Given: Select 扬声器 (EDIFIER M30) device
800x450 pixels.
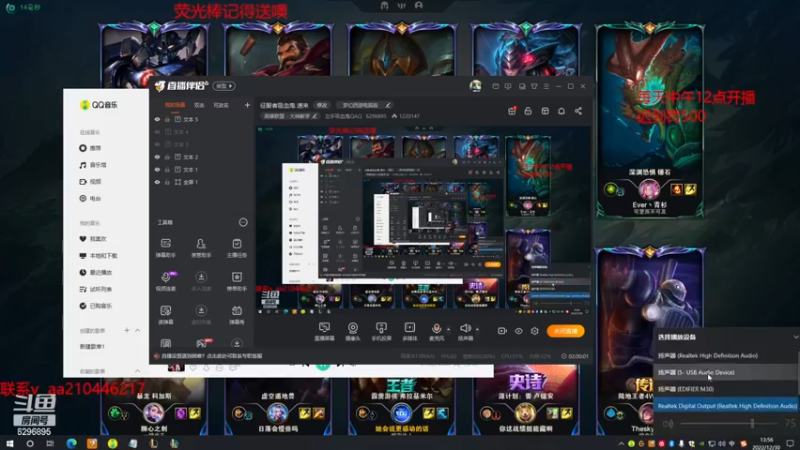Looking at the screenshot, I should (x=726, y=389).
